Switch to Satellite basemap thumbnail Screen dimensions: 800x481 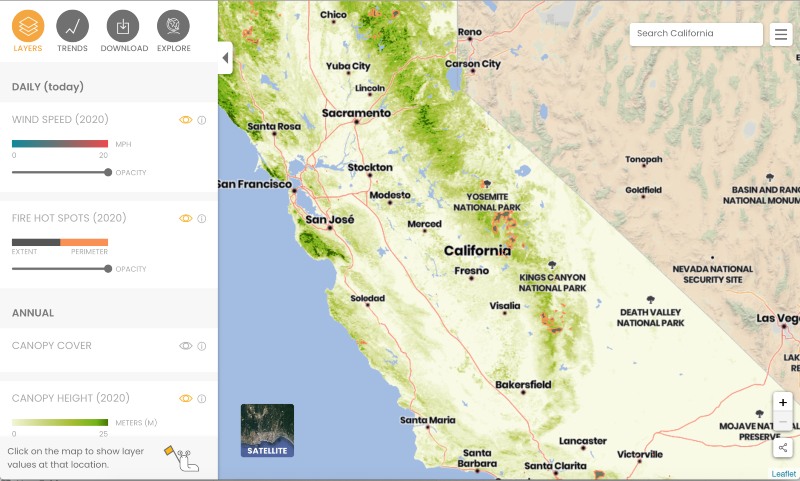[267, 430]
